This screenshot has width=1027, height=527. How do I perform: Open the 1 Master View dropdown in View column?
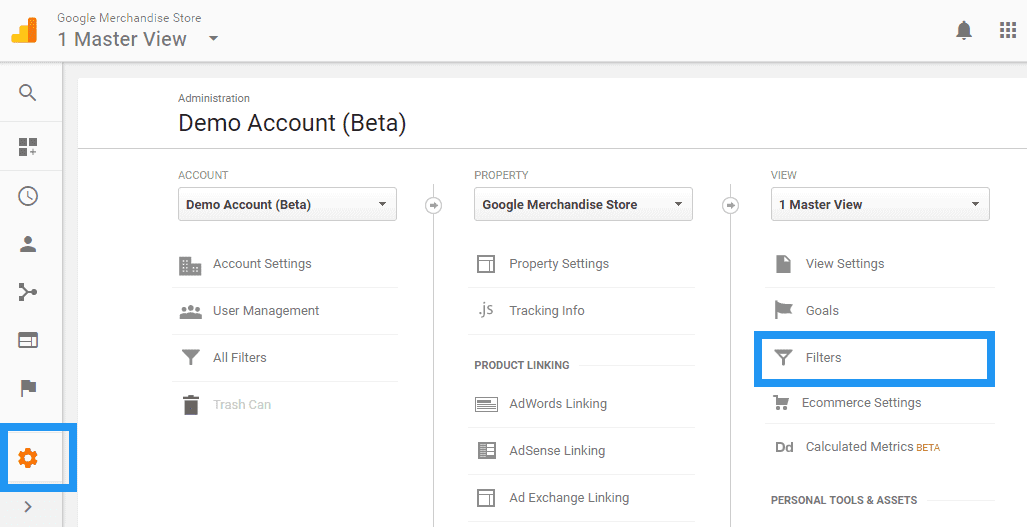(880, 204)
